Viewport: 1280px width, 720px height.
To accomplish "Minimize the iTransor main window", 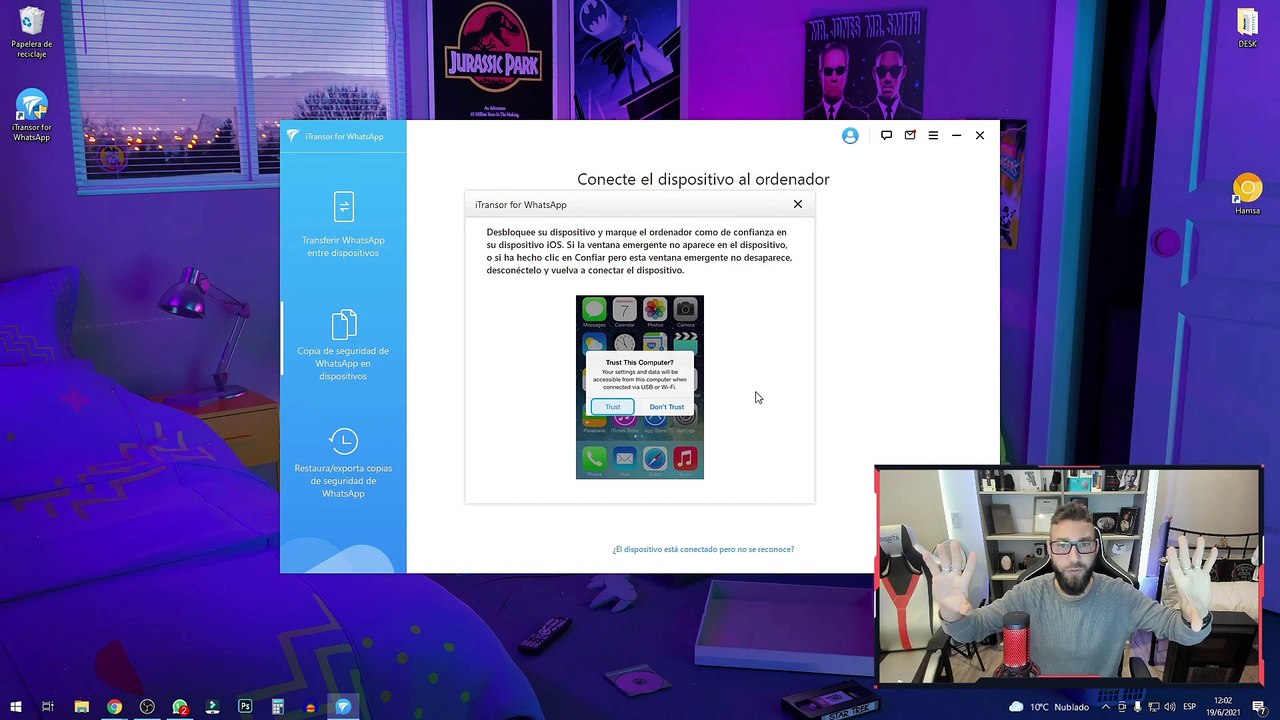I will pos(956,135).
